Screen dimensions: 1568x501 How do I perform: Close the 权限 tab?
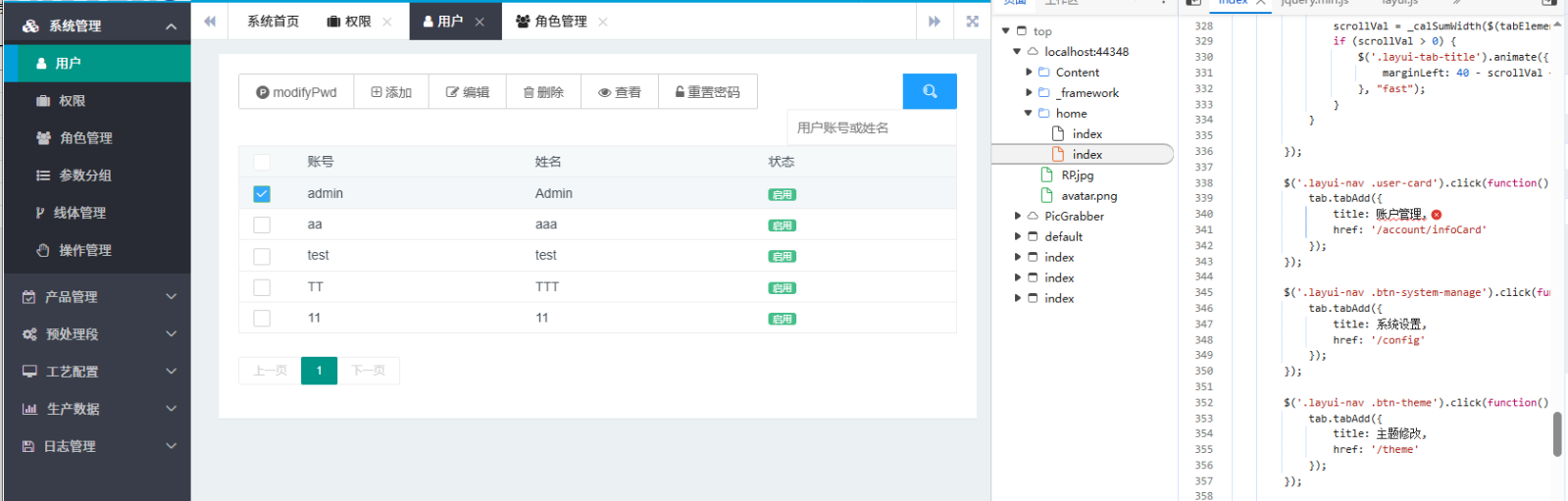tap(387, 22)
